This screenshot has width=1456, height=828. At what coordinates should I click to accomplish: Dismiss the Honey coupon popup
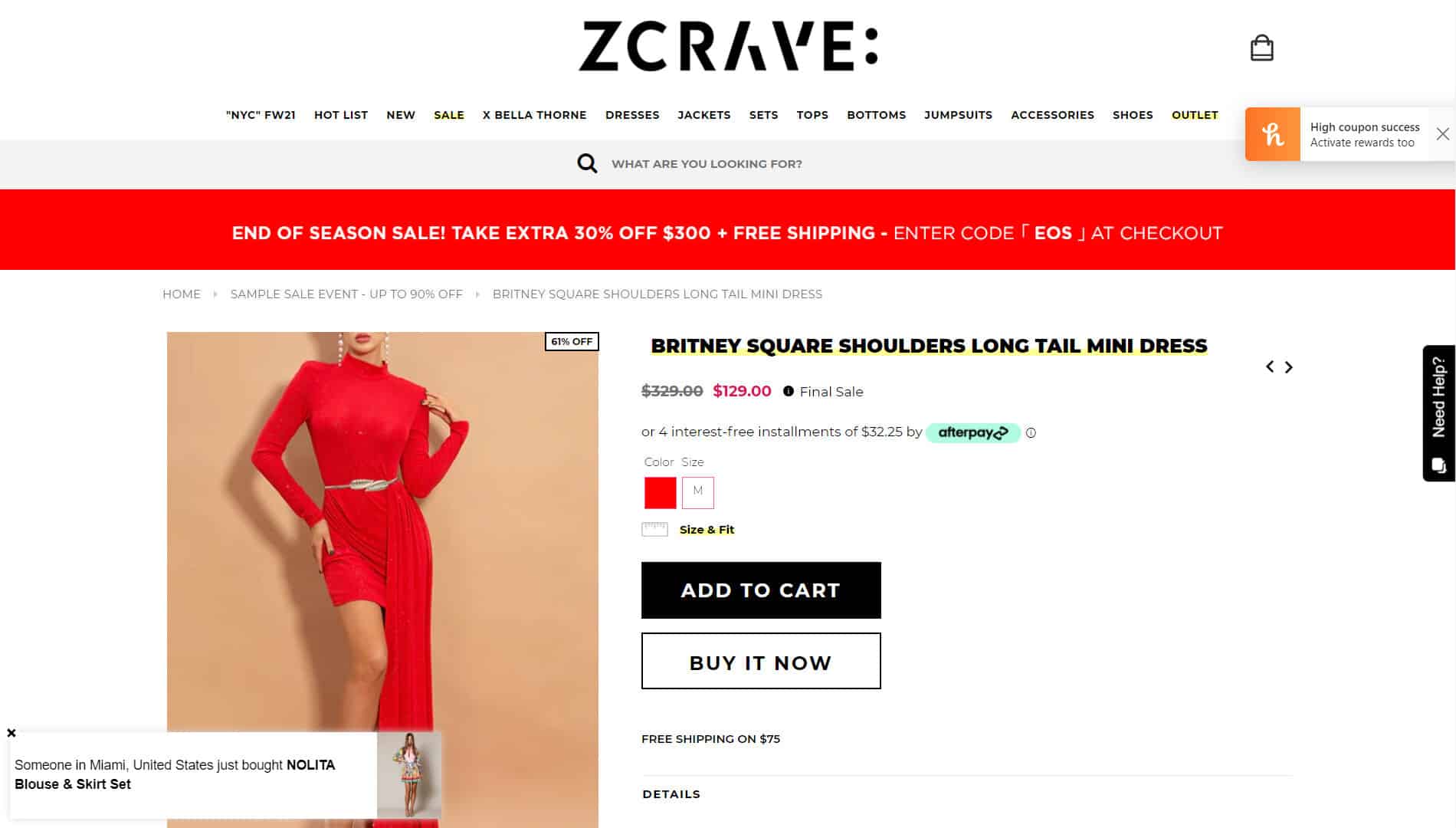pos(1442,134)
